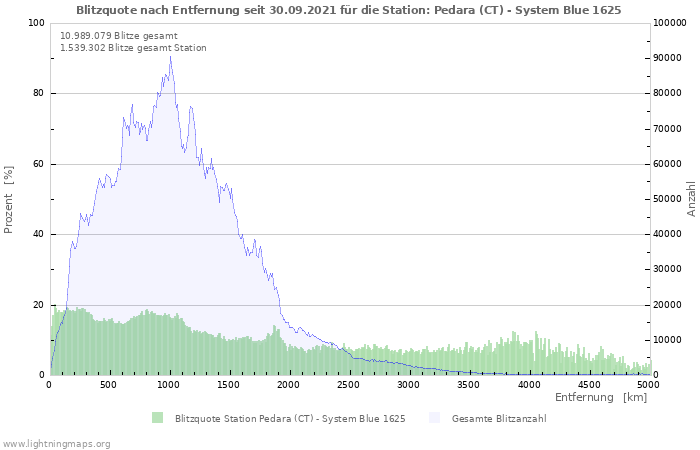Click the 1000 tick on the distance axis

coord(169,384)
